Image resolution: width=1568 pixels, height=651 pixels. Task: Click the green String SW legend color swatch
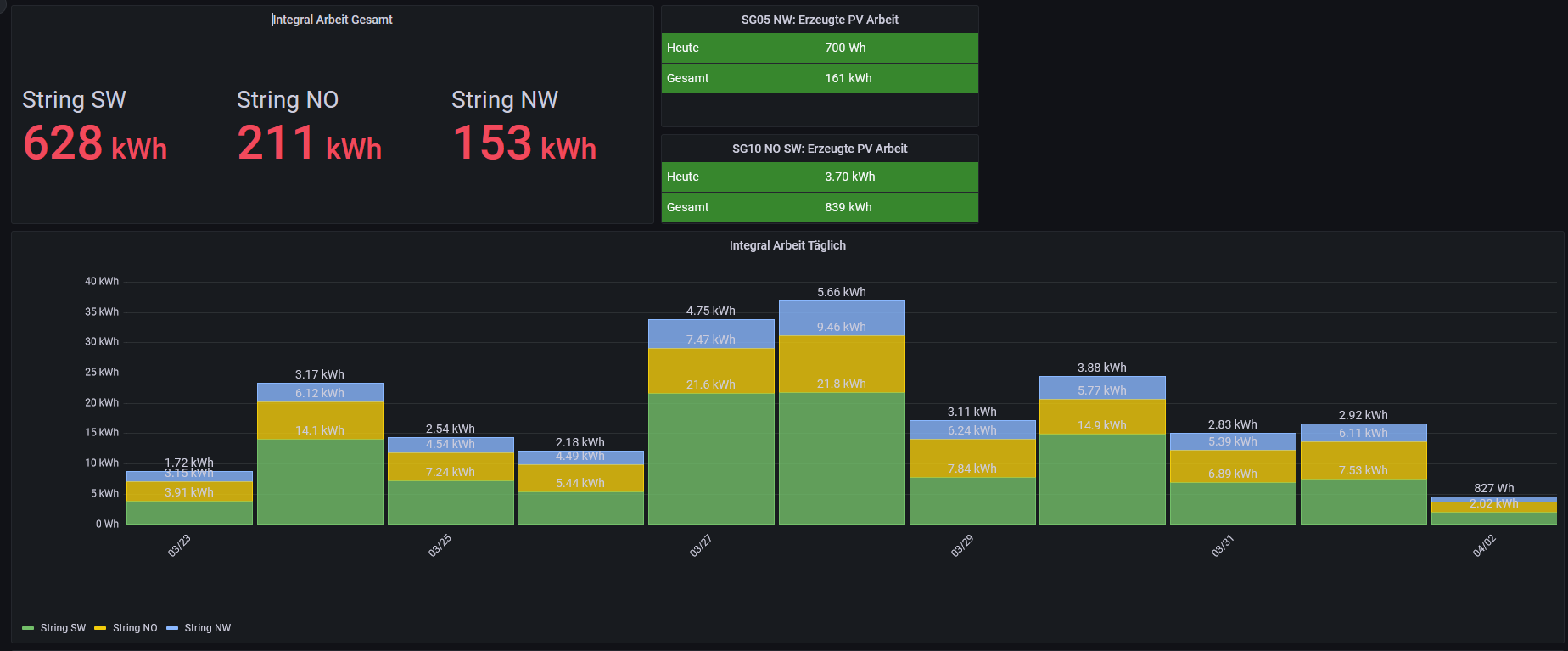point(28,628)
